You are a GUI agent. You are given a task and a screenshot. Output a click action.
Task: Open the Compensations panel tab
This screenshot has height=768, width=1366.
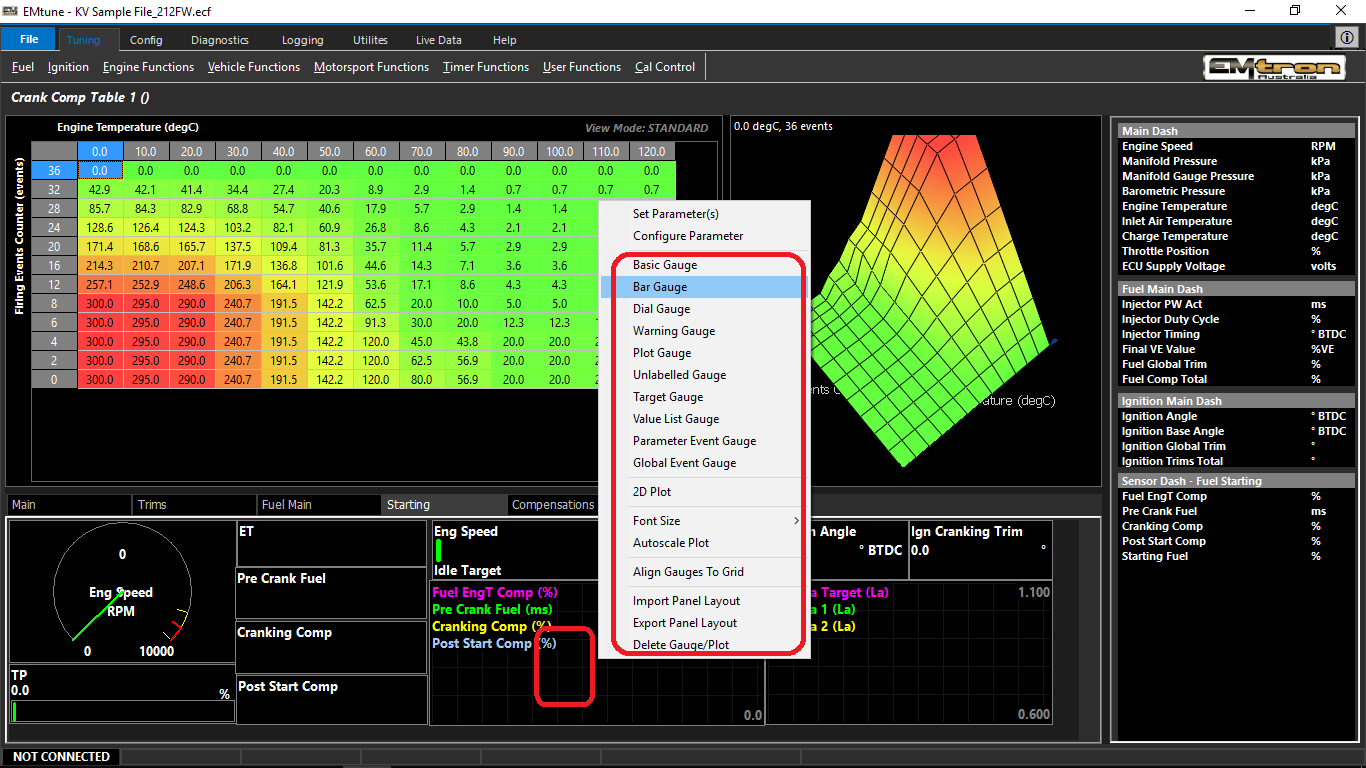coord(552,505)
